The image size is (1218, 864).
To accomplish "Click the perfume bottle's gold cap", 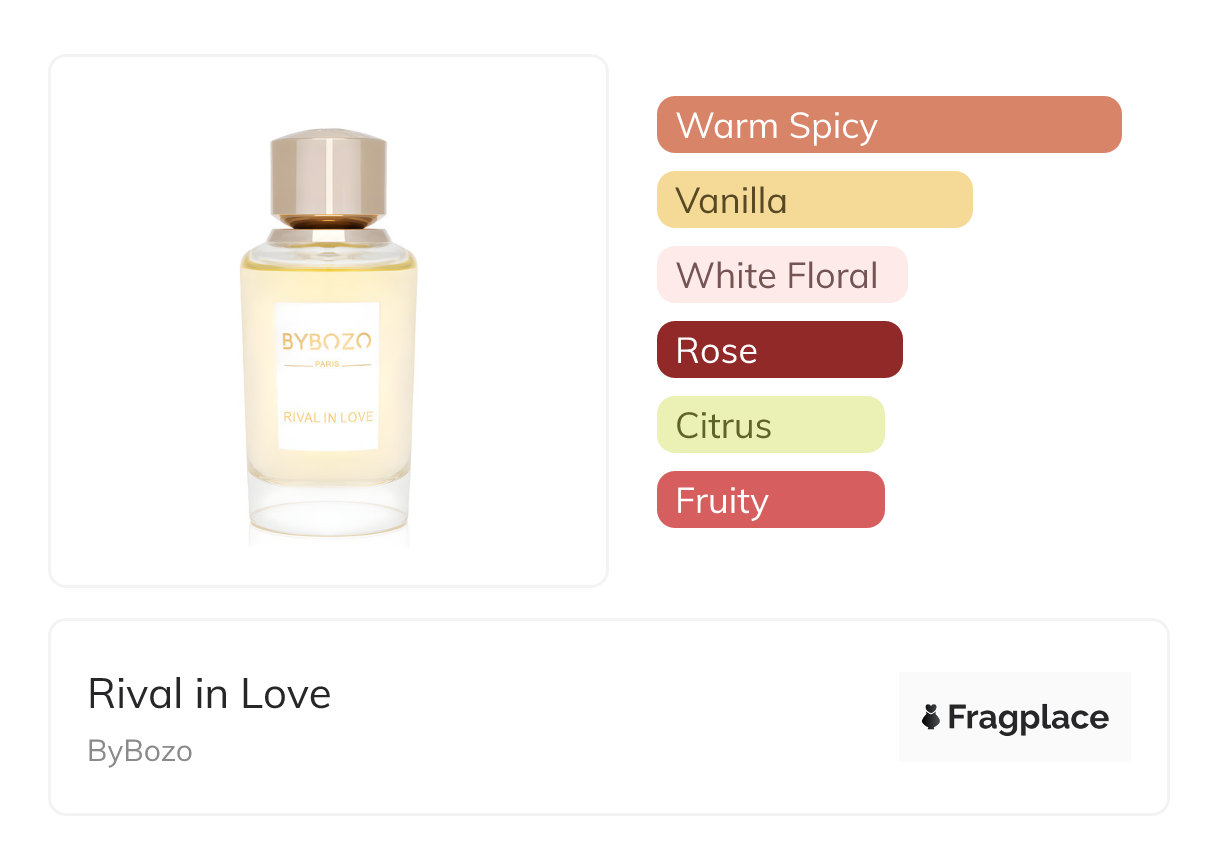I will 328,177.
